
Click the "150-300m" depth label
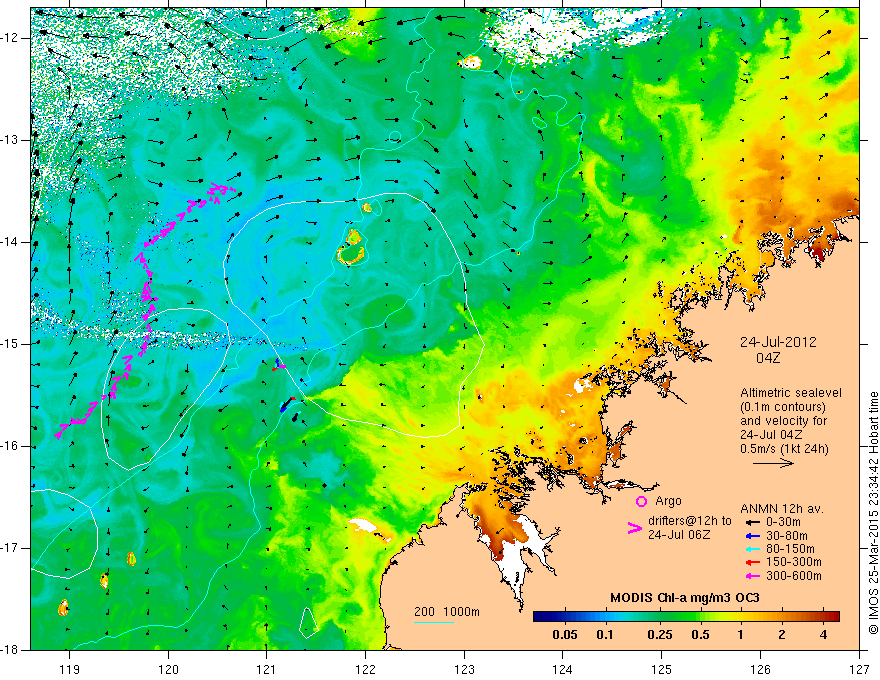coord(794,563)
